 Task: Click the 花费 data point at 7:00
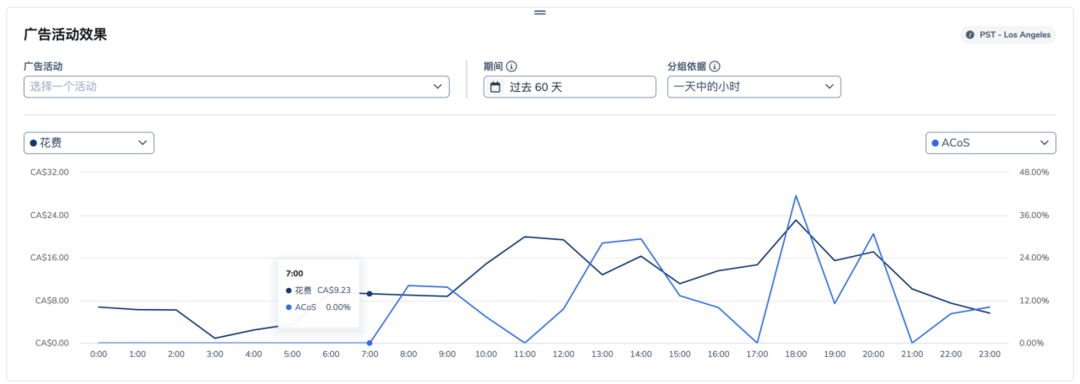coord(369,294)
